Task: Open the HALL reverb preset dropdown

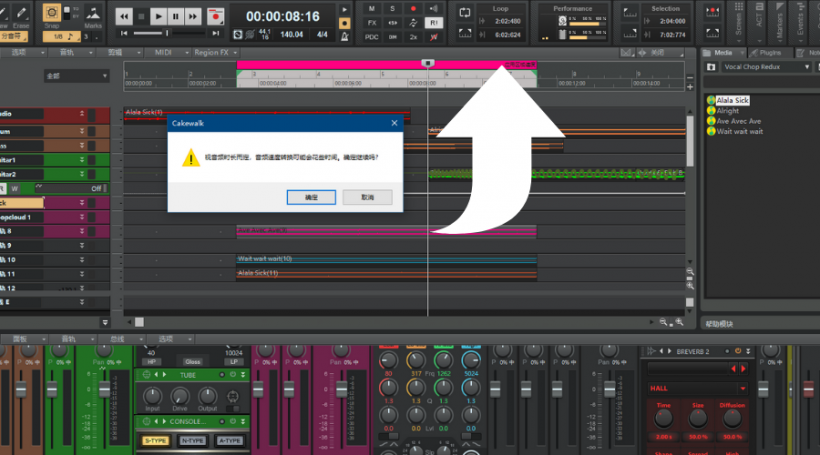Action: click(697, 389)
